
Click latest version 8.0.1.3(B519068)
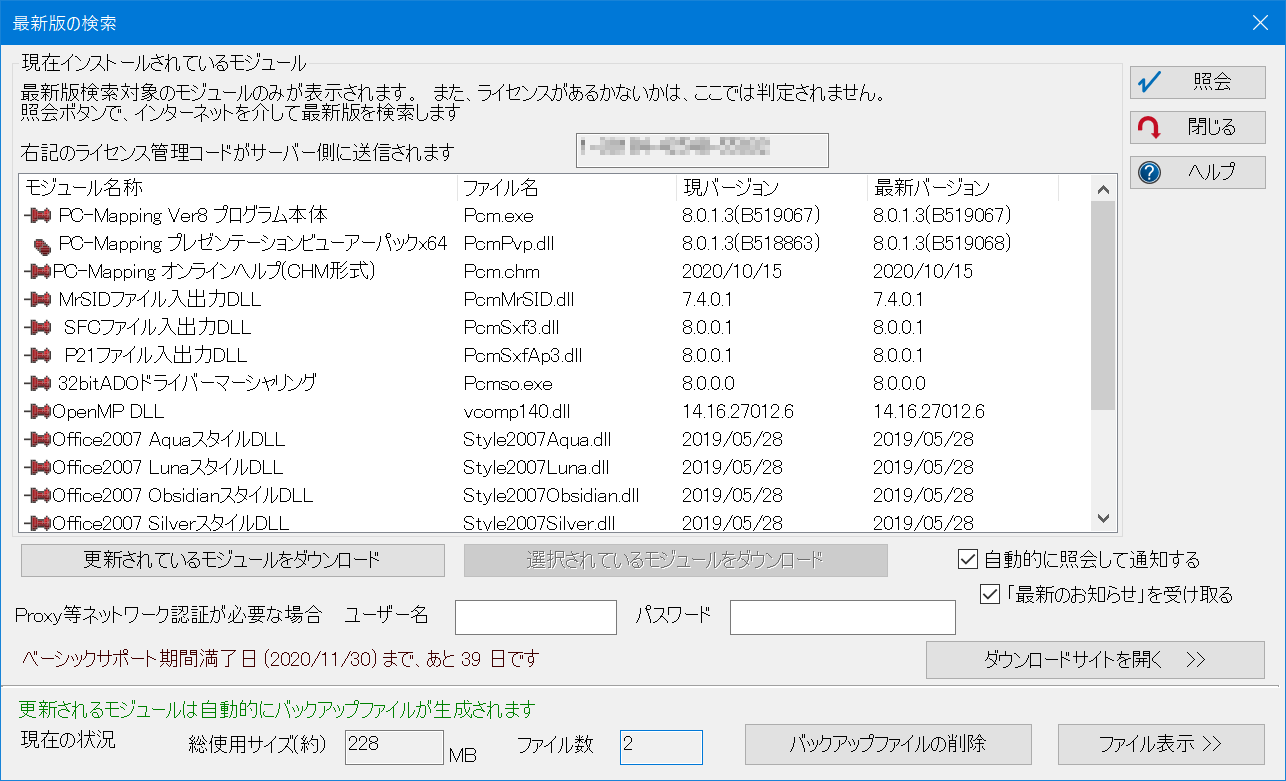pyautogui.click(x=942, y=243)
